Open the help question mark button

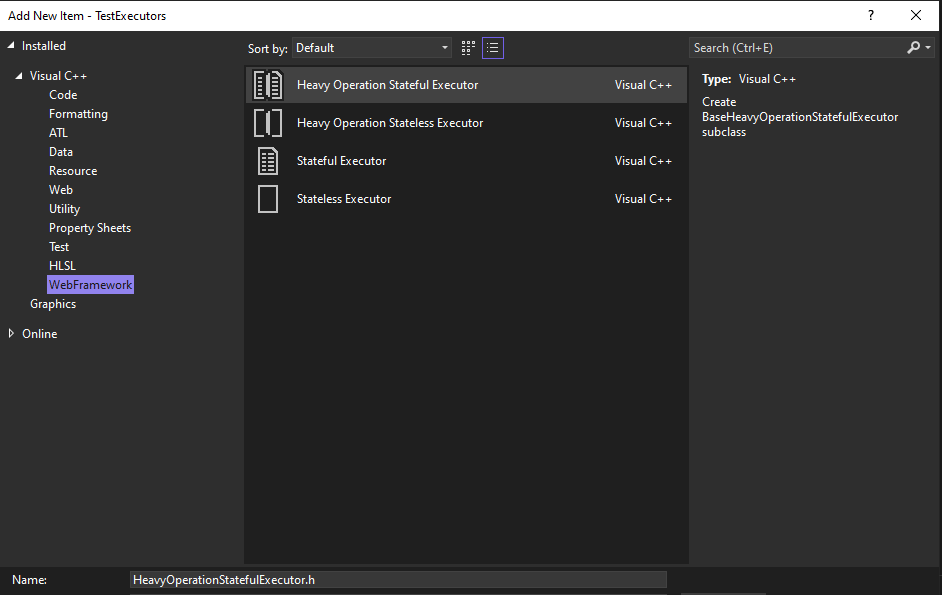[x=871, y=16]
